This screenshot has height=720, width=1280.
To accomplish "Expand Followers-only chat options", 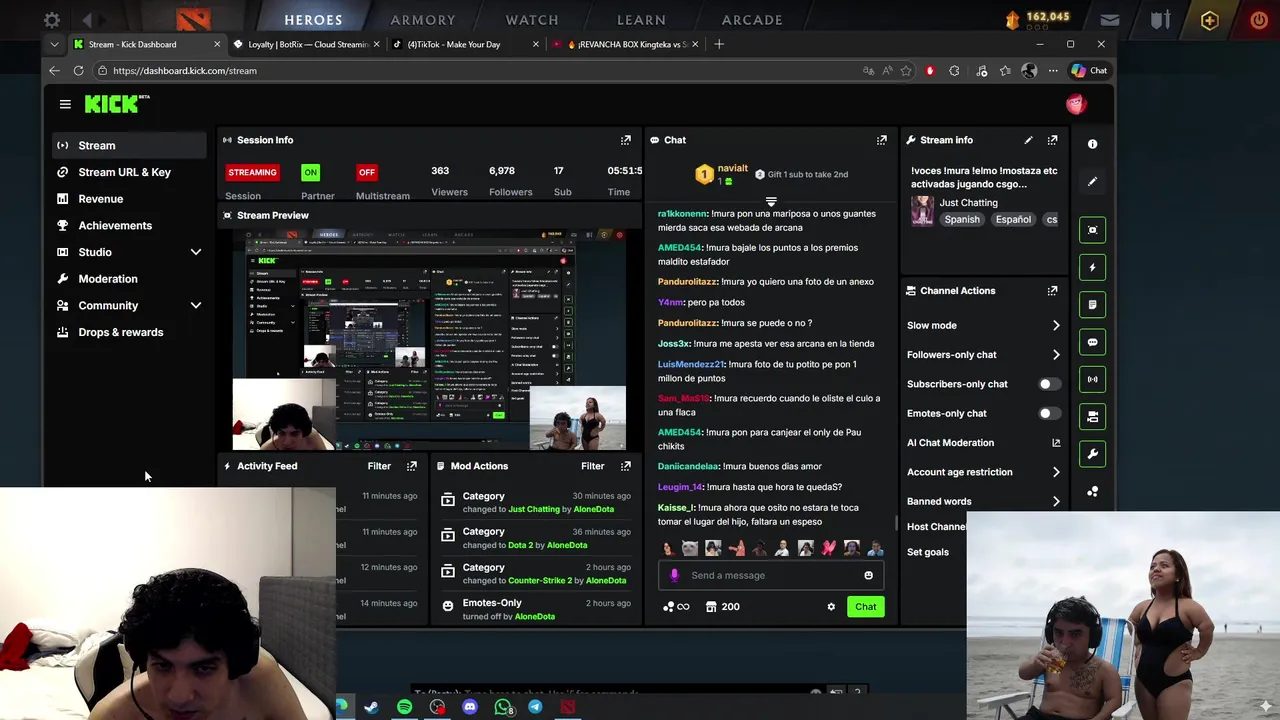I will [x=1056, y=355].
